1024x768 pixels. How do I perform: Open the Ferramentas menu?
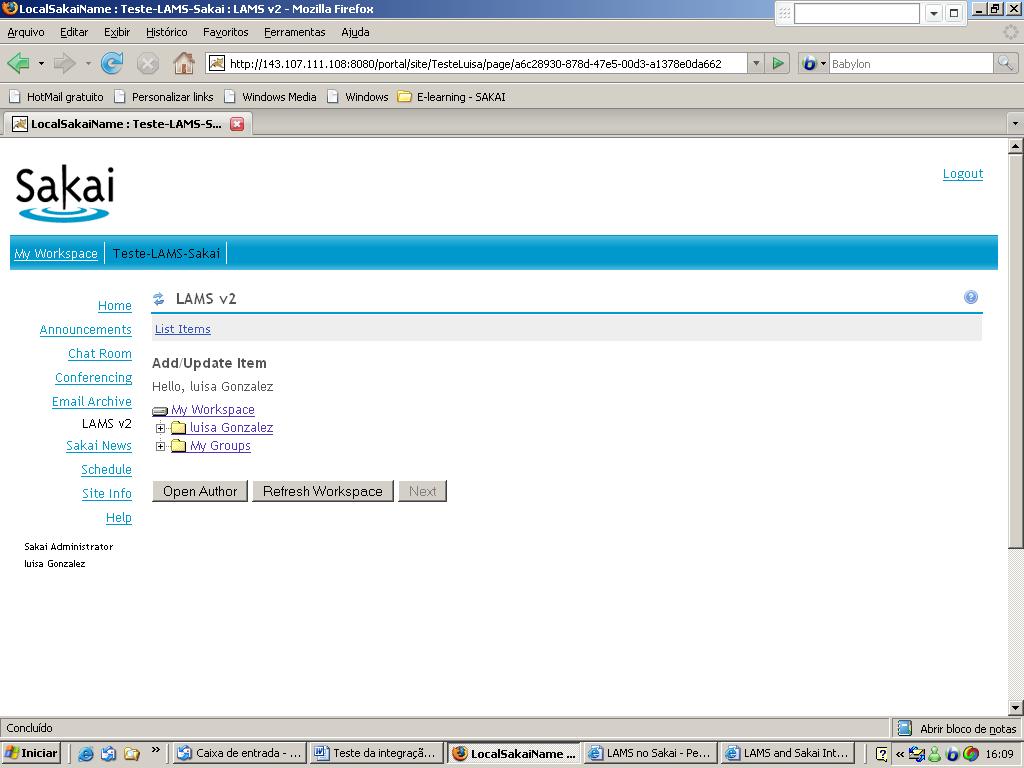coord(294,32)
